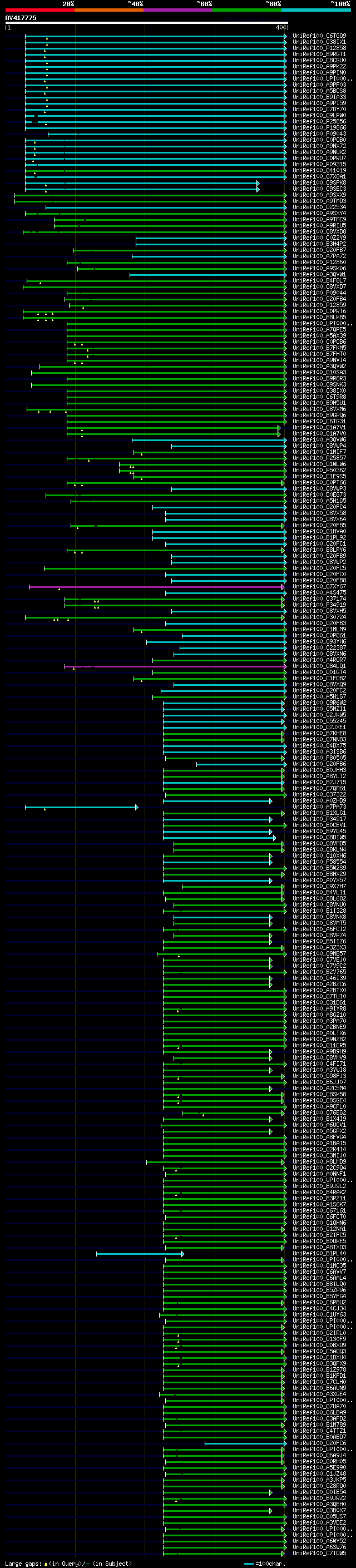Select label UniRef100_Q1A7V0
The width and height of the screenshot is (356, 1568).
(319, 433)
